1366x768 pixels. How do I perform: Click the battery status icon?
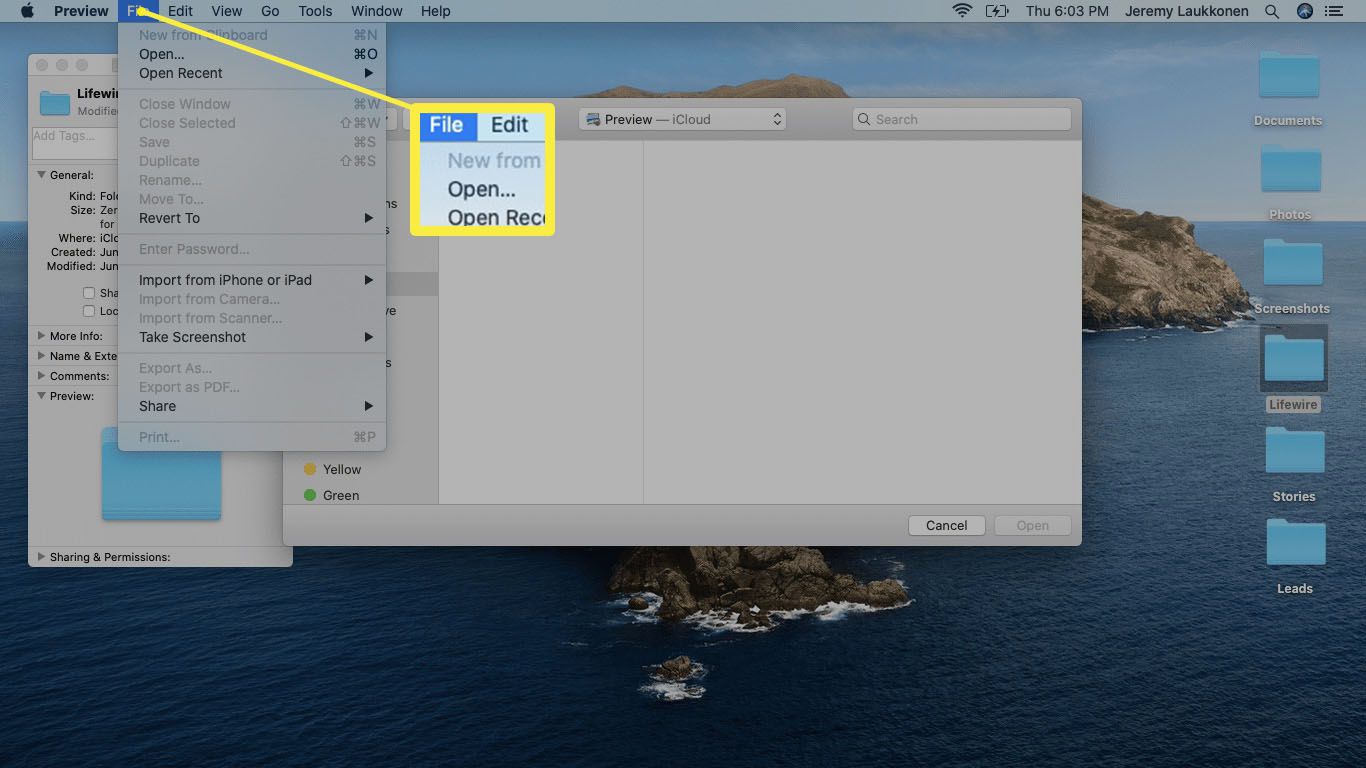pyautogui.click(x=997, y=11)
